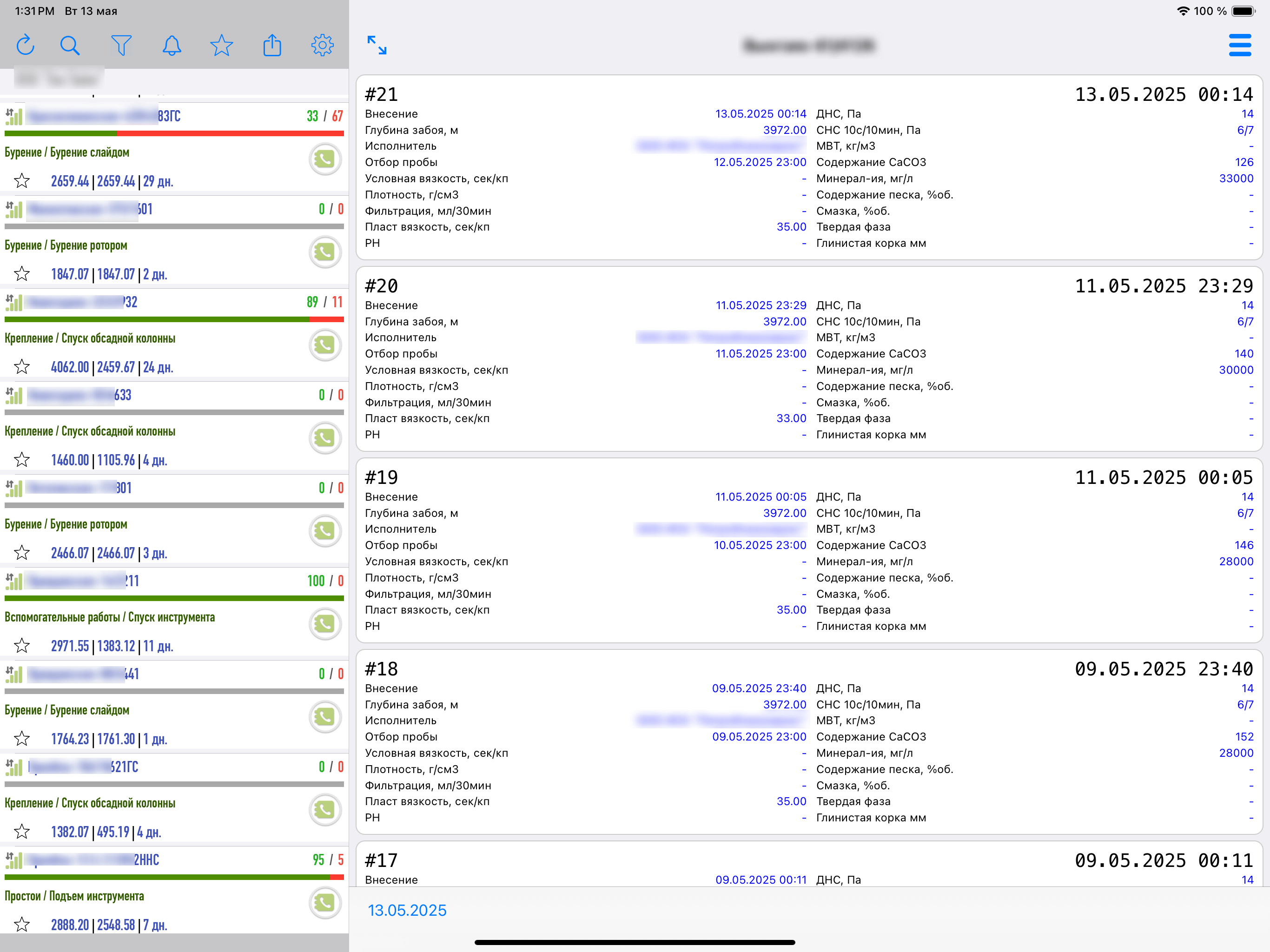Tap the depth line "2888.20 | 2548.58 | 7 дн."
The width and height of the screenshot is (1270, 952).
click(109, 926)
